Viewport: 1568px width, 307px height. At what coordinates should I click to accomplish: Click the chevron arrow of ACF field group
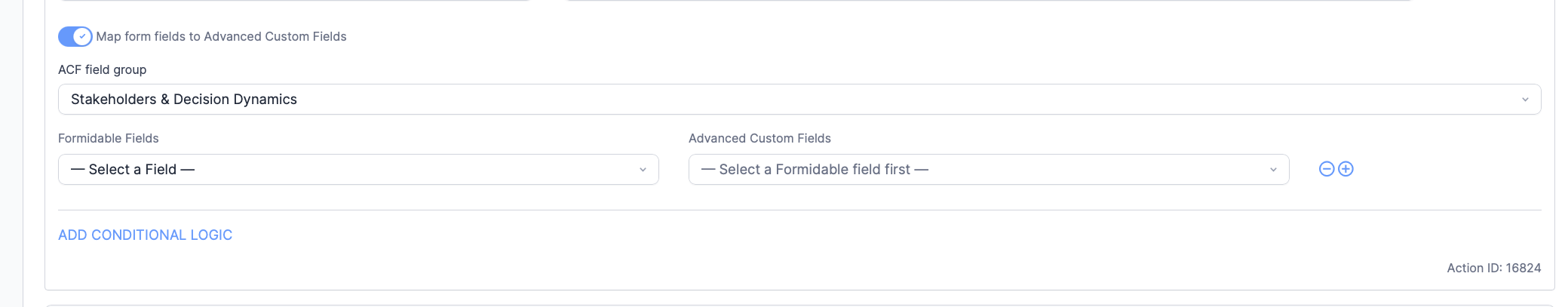(1525, 100)
